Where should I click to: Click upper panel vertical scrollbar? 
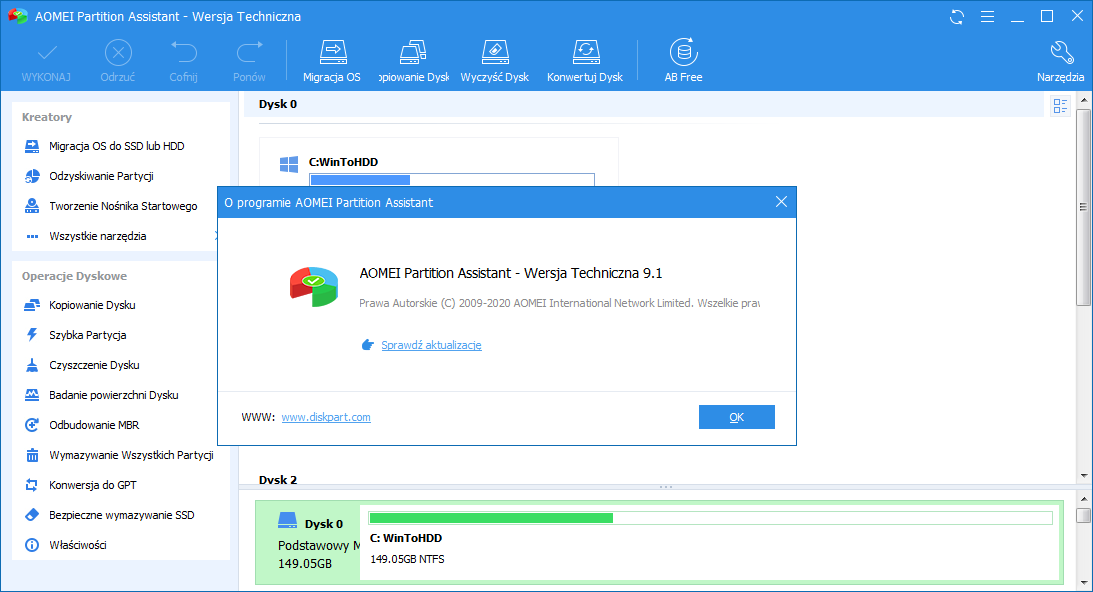pyautogui.click(x=1083, y=207)
